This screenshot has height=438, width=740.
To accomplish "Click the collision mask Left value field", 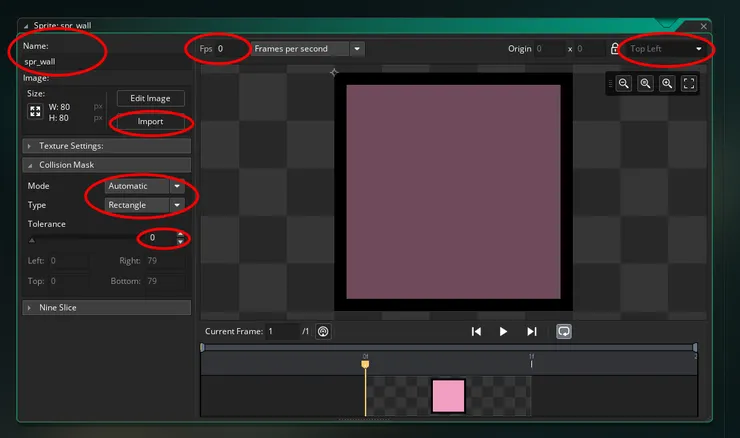I will (x=68, y=261).
